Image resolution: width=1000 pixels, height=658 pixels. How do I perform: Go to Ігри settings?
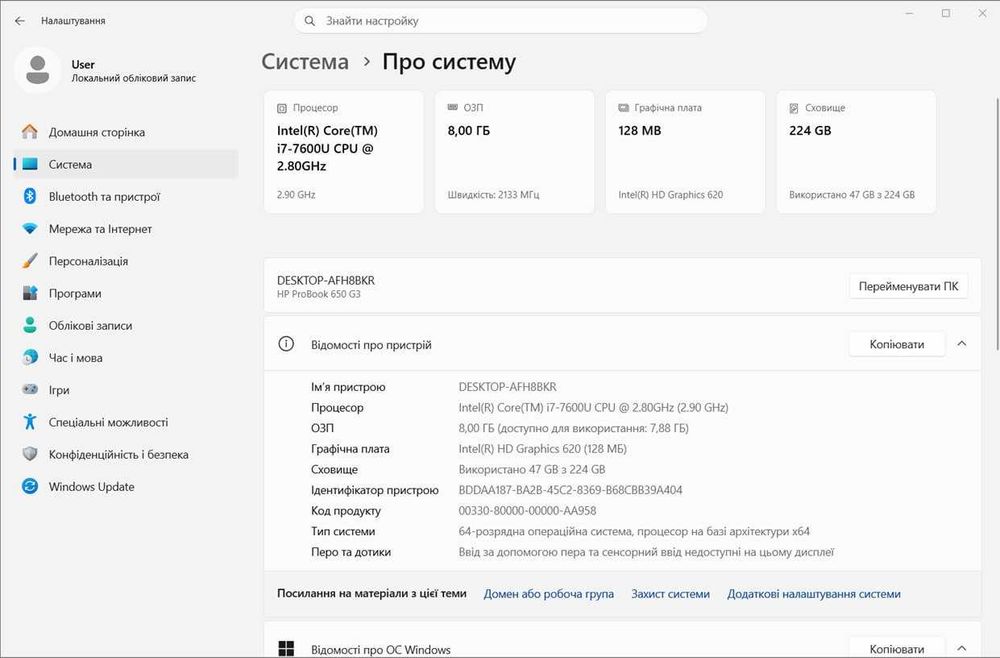pyautogui.click(x=126, y=390)
